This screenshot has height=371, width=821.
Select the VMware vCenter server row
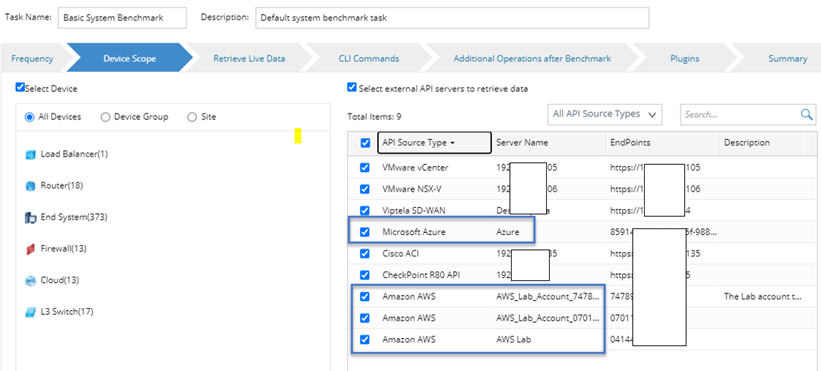[575, 168]
